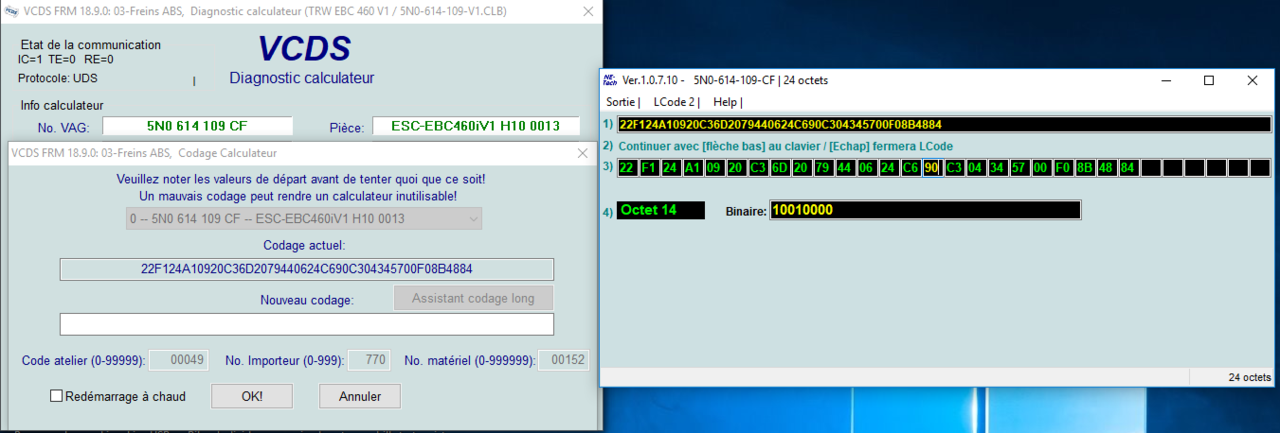Click the No. Importeur field
Viewport: 1280px width, 433px height.
coord(369,360)
